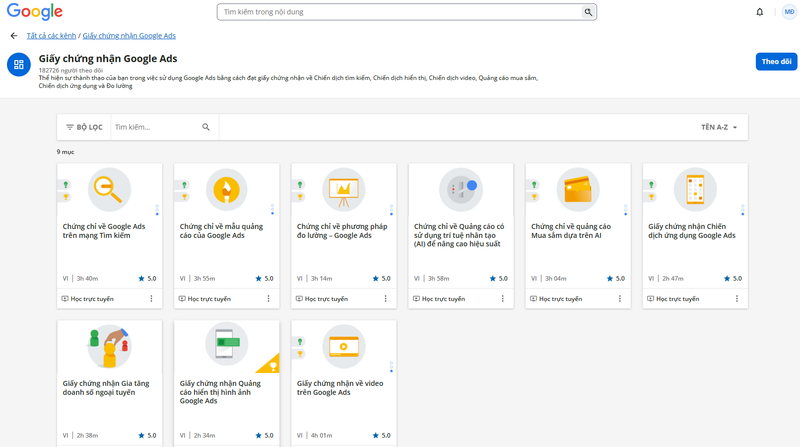The image size is (800, 447).
Task: Click people thumbnail of Gia tăng doanh số card
Action: (x=109, y=346)
